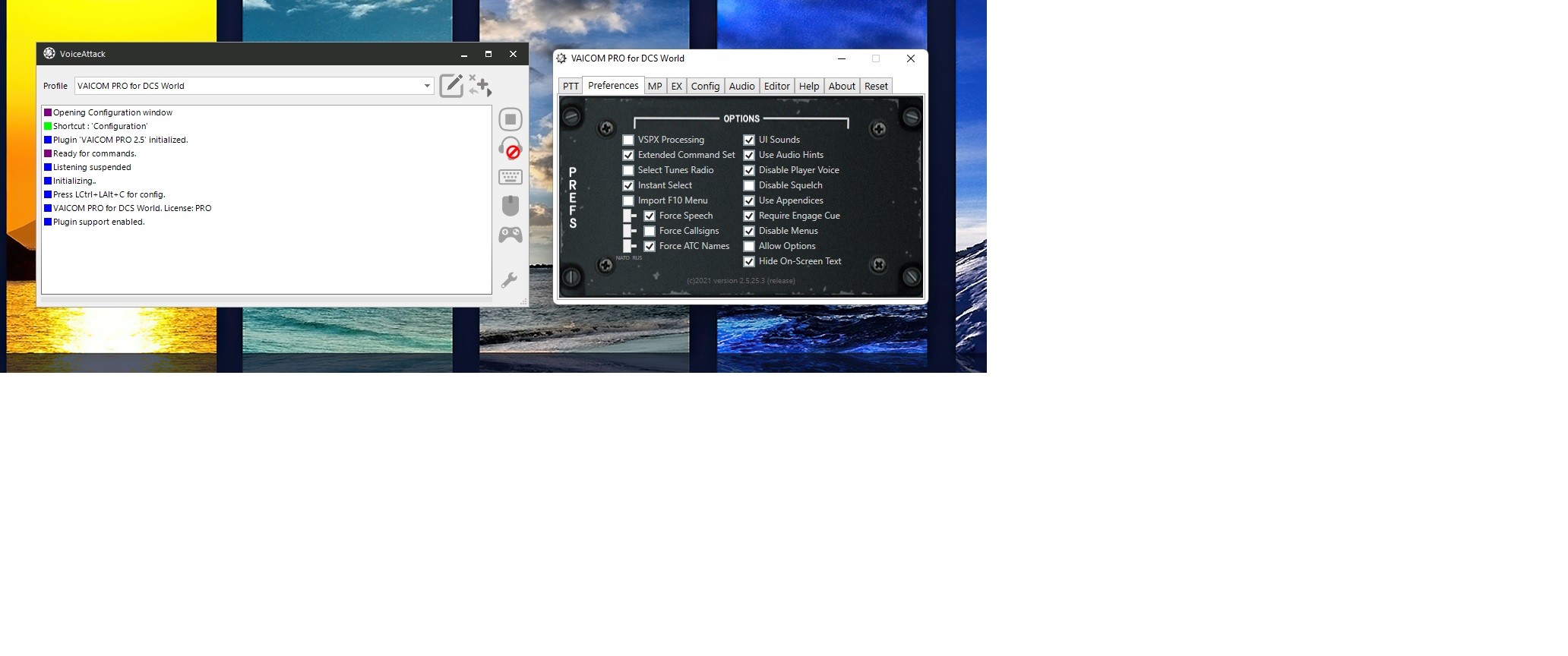Toggle NATO/RUS switch beside Force Speech
The width and height of the screenshot is (1568, 656).
[x=630, y=216]
